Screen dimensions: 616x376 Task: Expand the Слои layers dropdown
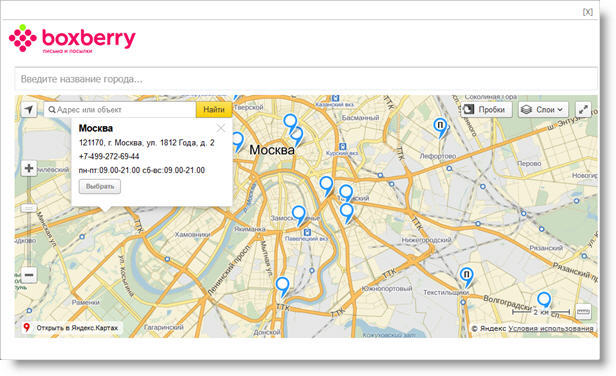[x=543, y=110]
